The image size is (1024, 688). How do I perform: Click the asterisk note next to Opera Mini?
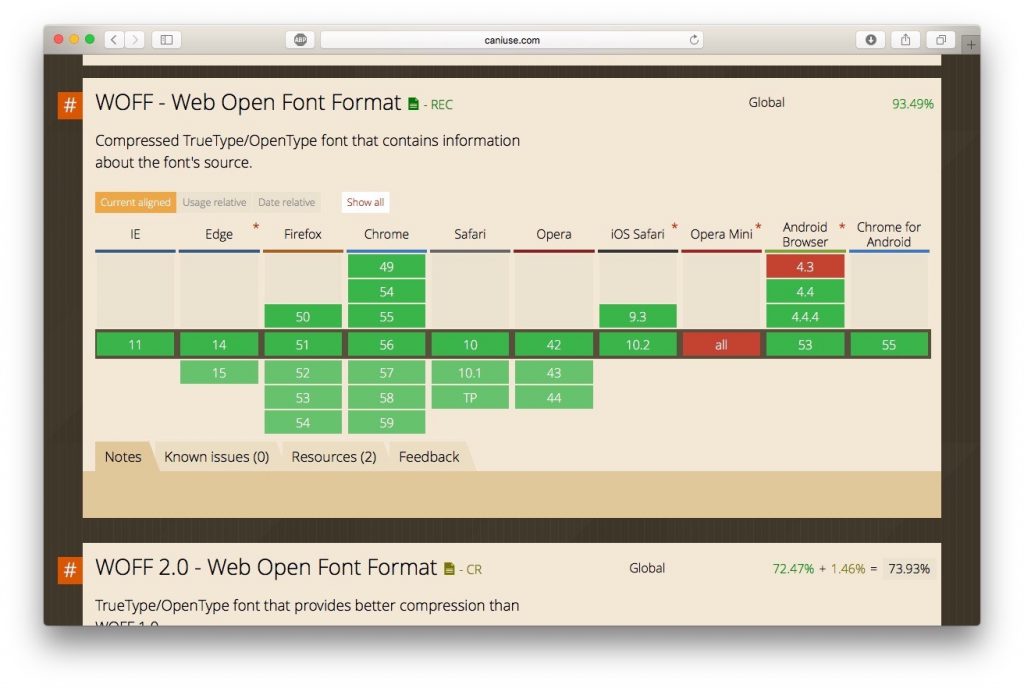(758, 227)
